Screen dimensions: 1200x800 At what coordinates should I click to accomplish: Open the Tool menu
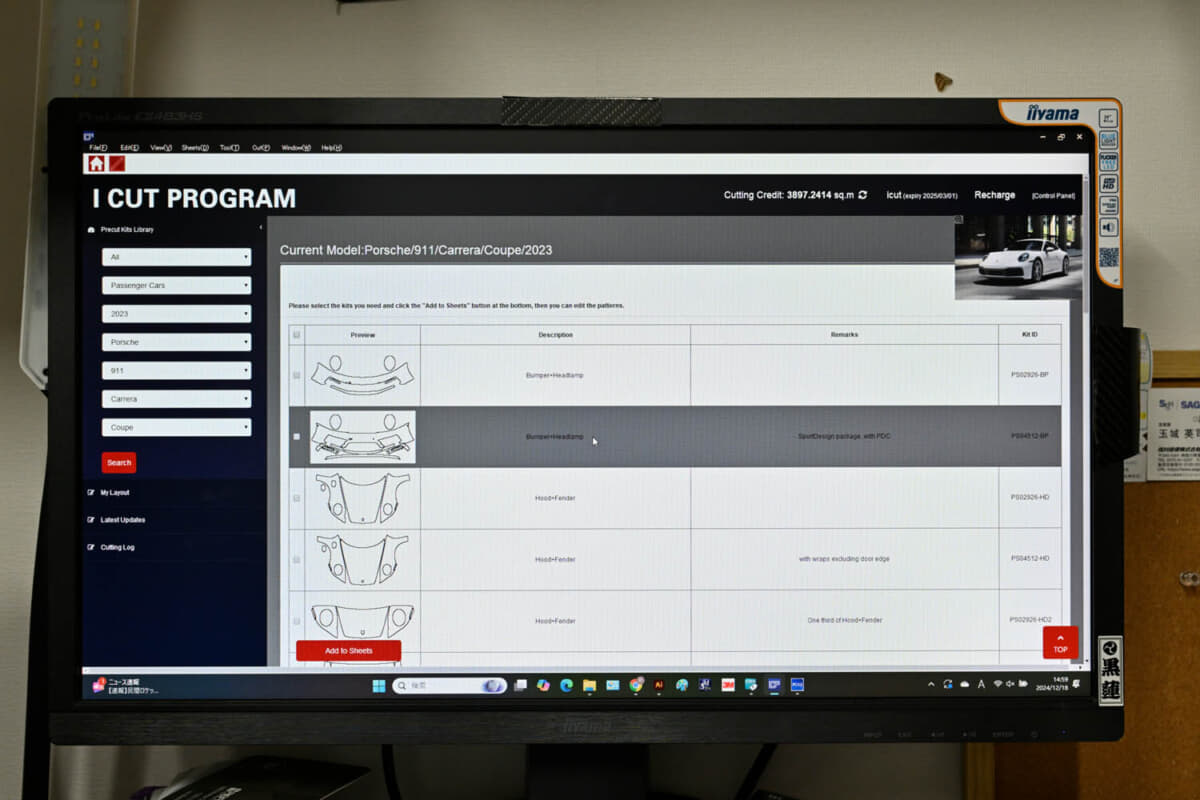tap(229, 147)
